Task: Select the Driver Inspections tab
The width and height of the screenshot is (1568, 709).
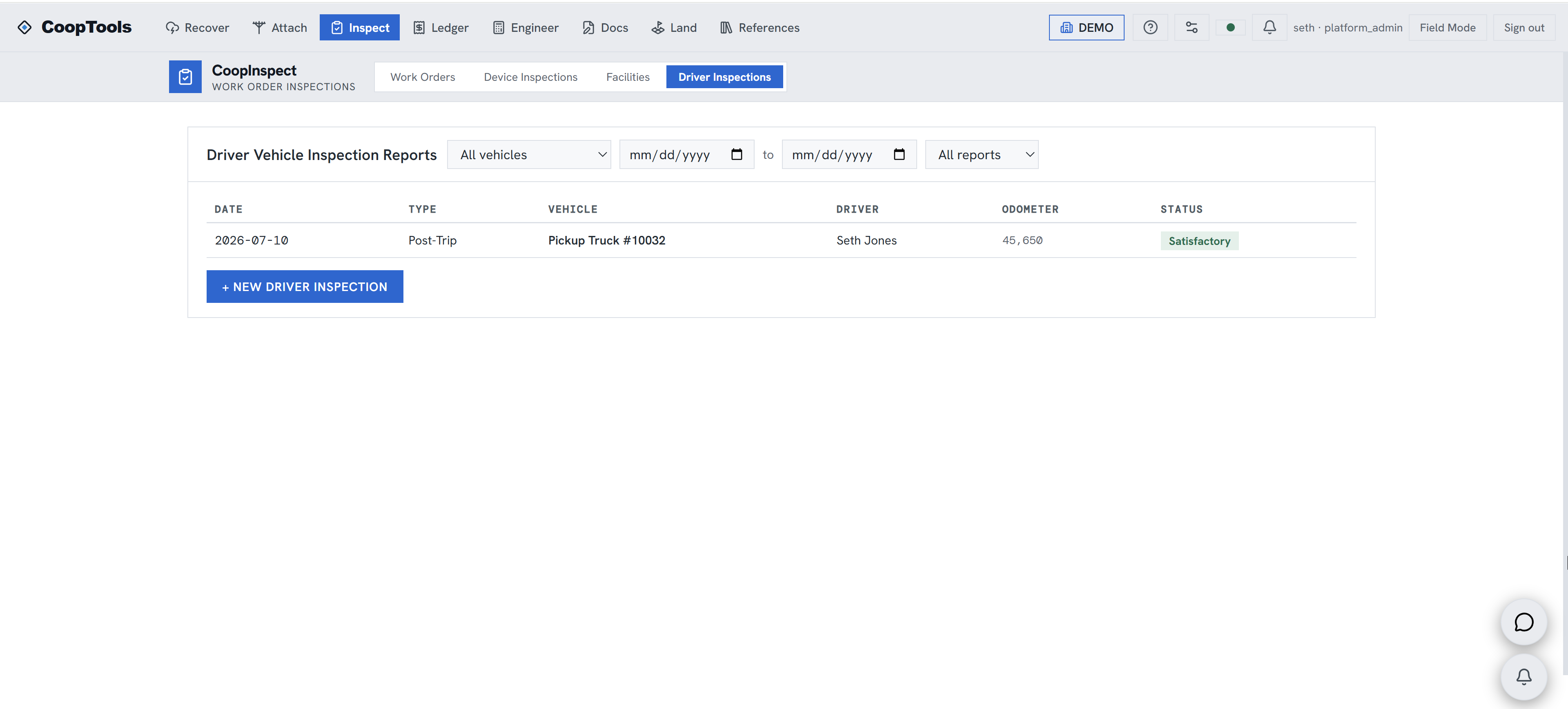Action: tap(724, 77)
